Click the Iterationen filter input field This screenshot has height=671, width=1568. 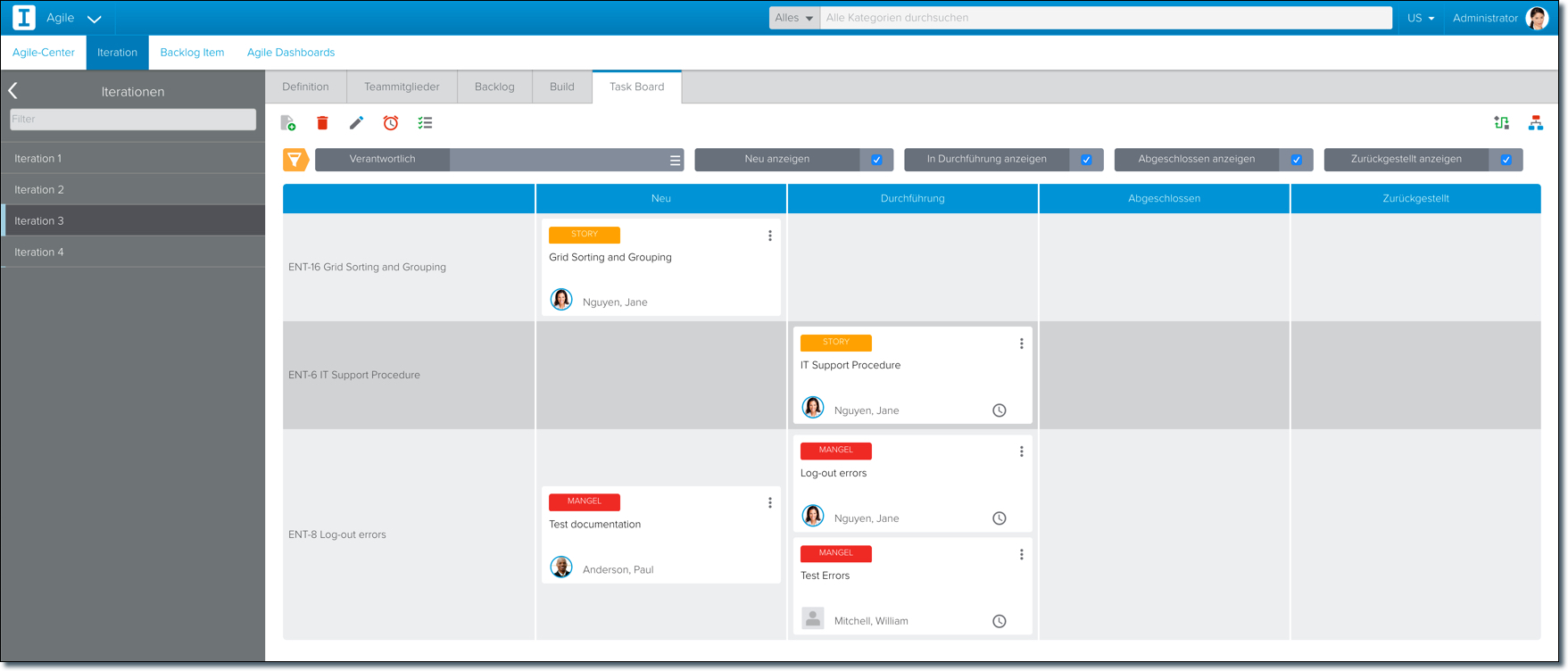(133, 119)
